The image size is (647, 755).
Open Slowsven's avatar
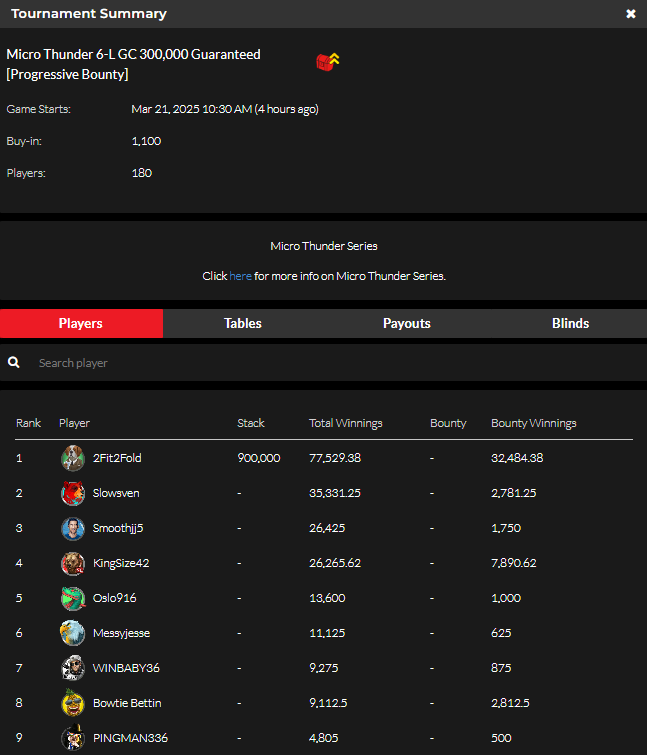(x=73, y=493)
